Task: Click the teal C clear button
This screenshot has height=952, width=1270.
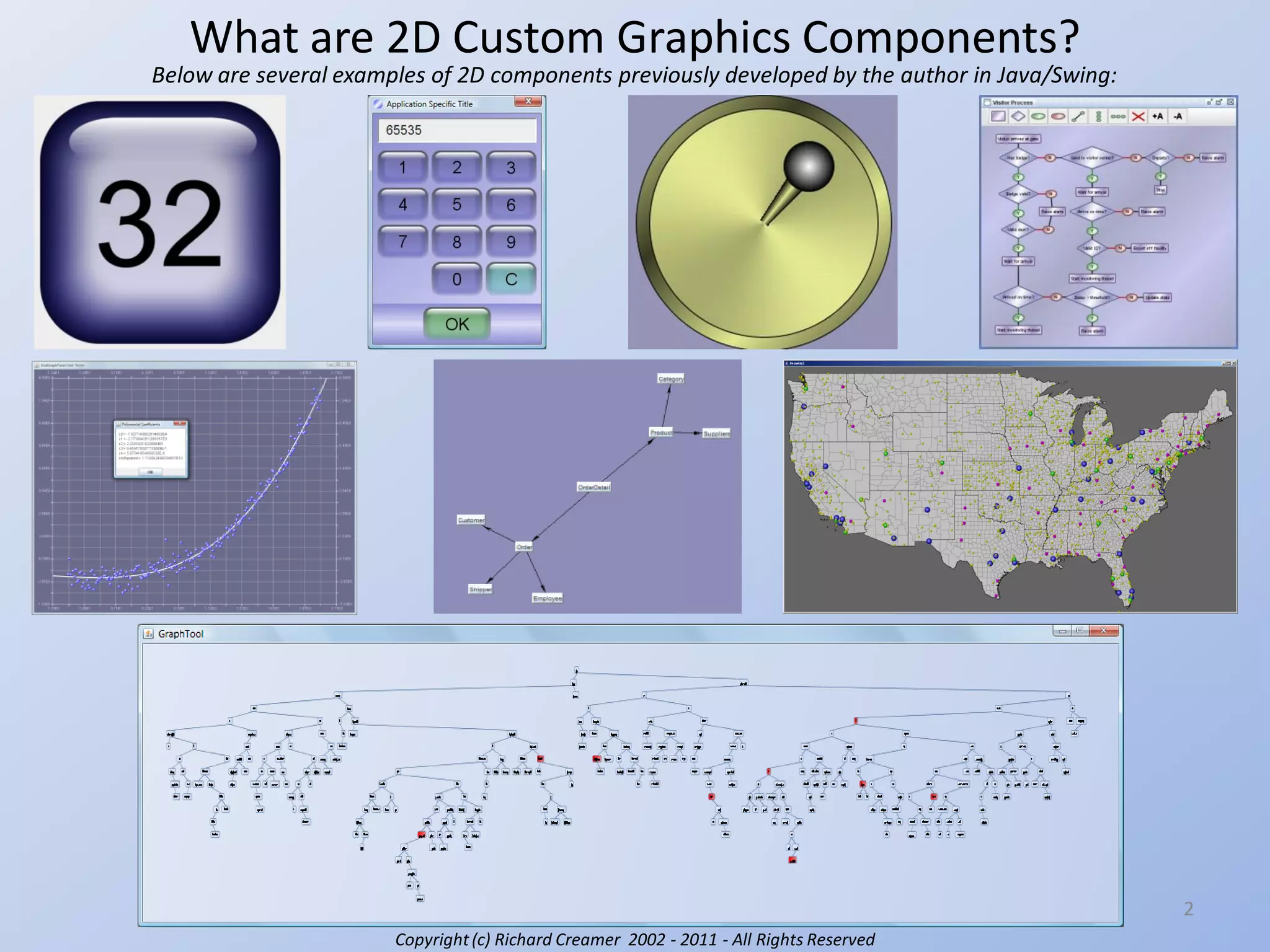Action: [x=511, y=279]
